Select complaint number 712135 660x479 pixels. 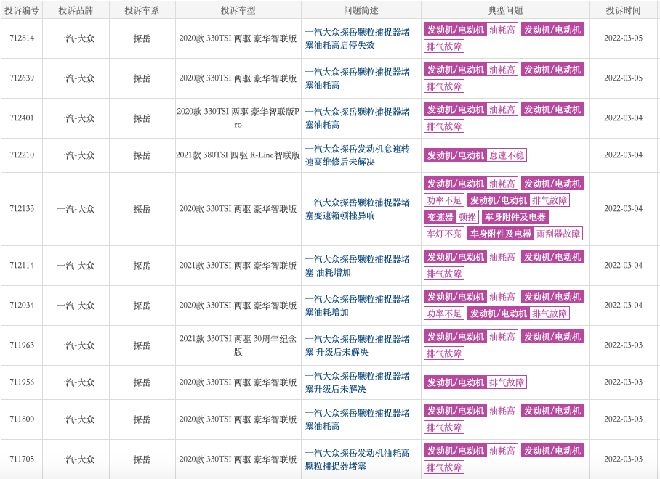[21, 209]
